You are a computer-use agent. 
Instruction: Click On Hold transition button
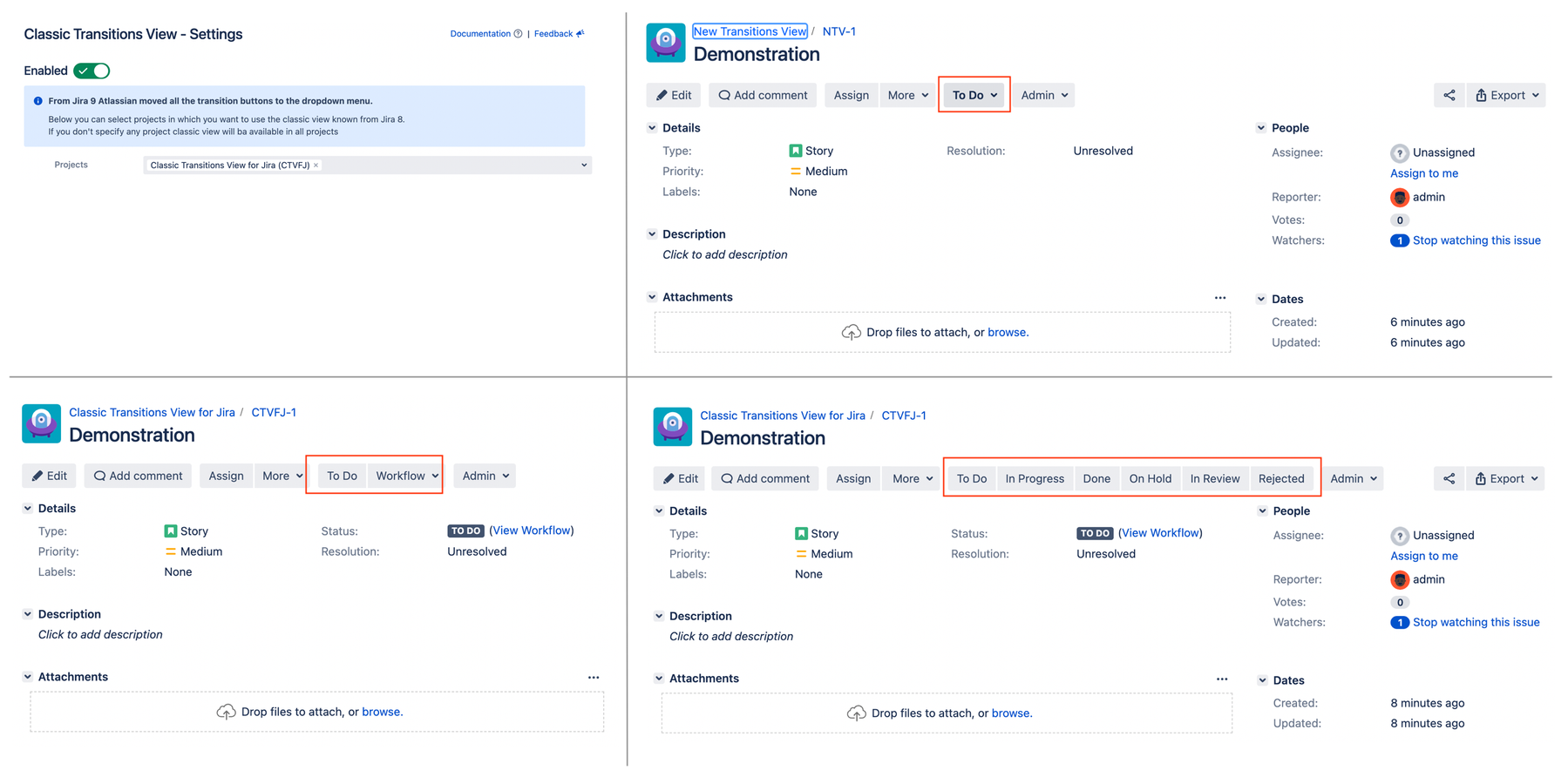click(1150, 478)
